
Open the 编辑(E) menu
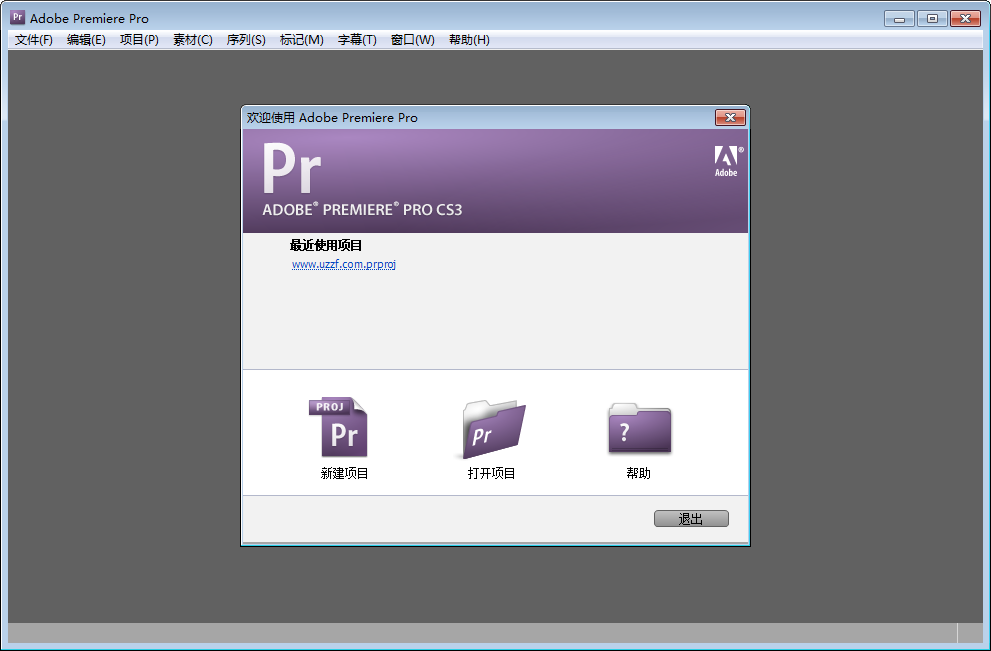point(85,40)
